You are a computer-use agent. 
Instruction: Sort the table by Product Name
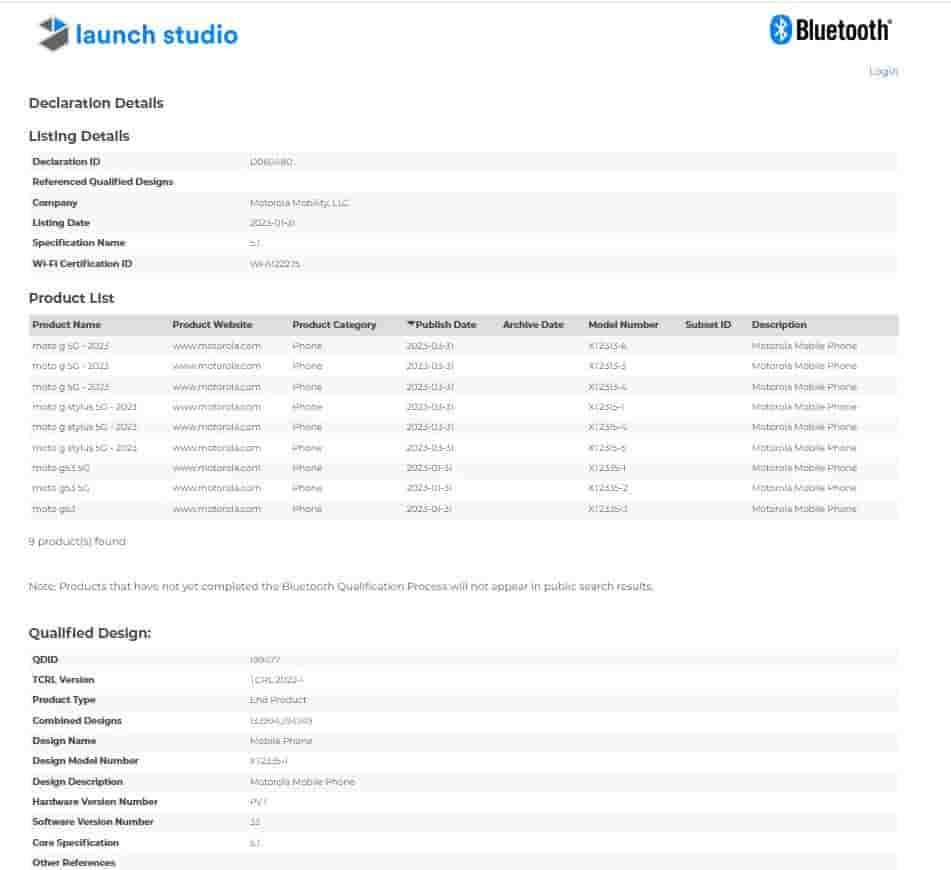[66, 325]
